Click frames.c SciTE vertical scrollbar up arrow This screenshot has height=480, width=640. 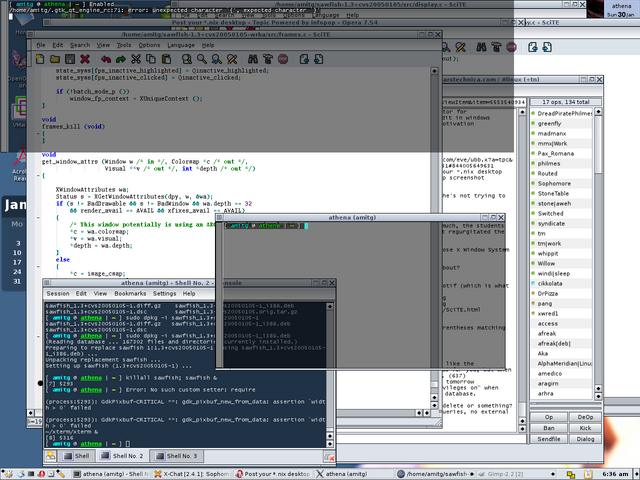(434, 71)
